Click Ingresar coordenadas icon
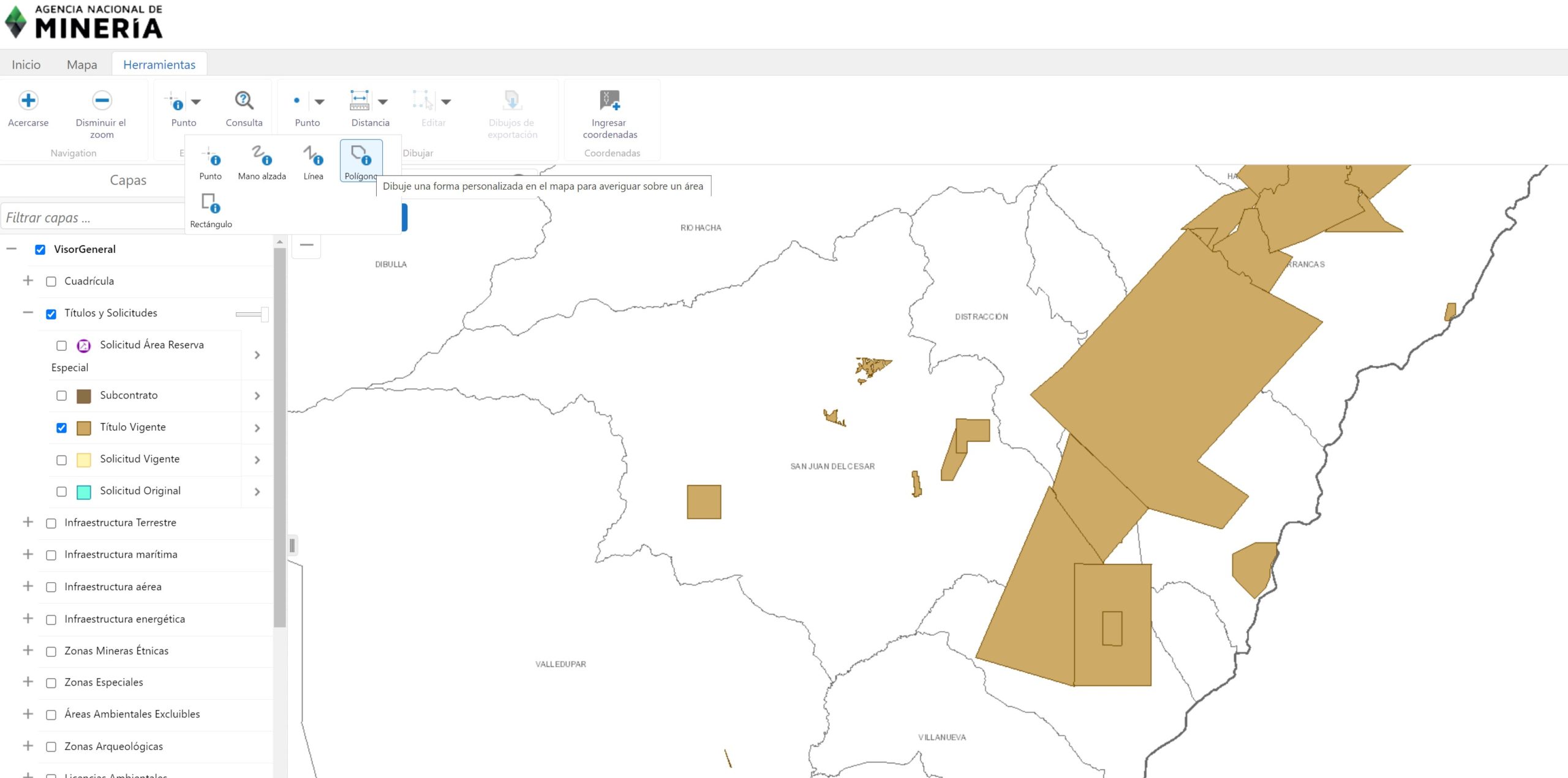 point(609,101)
